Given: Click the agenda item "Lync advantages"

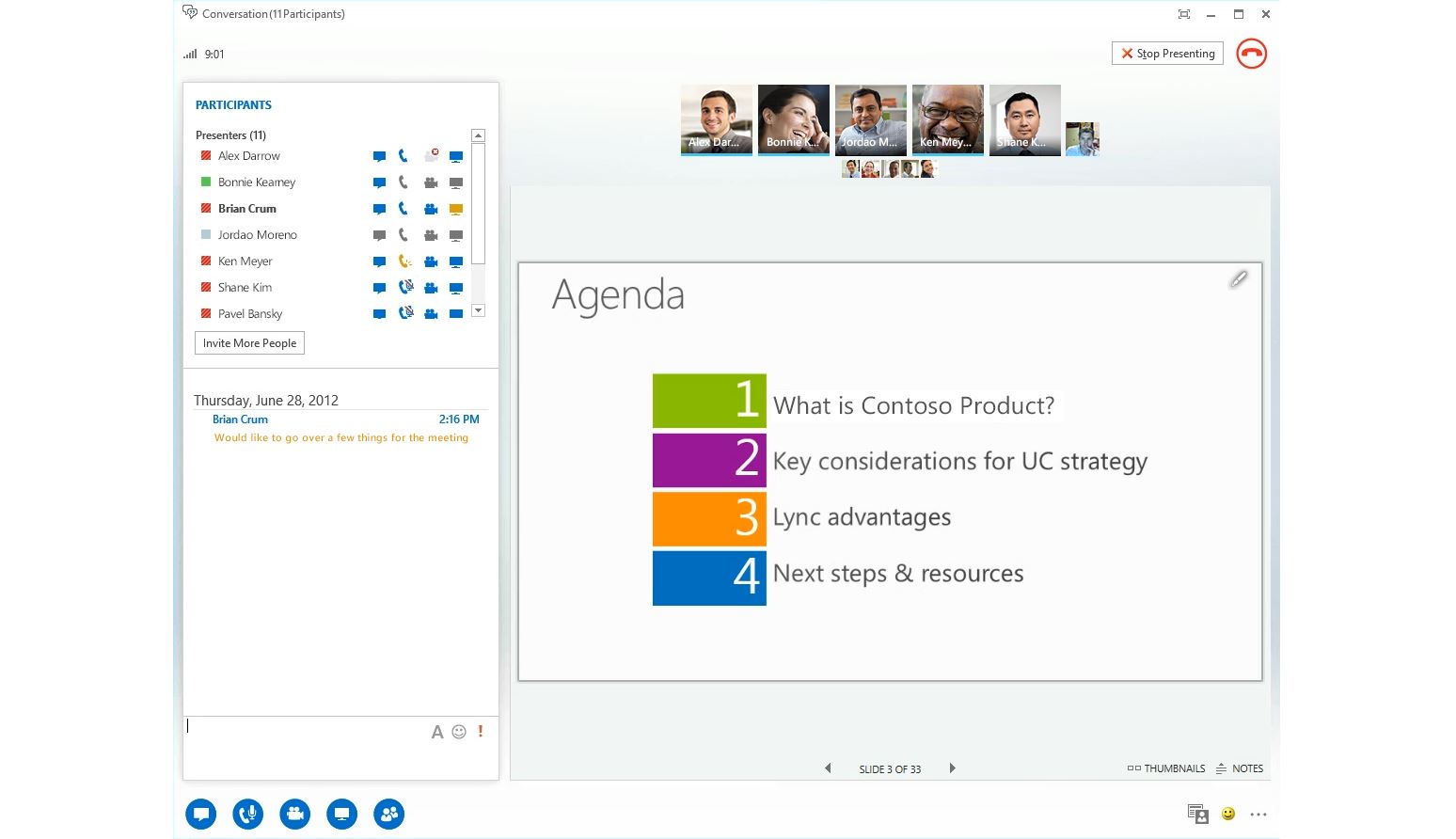Looking at the screenshot, I should tap(862, 517).
